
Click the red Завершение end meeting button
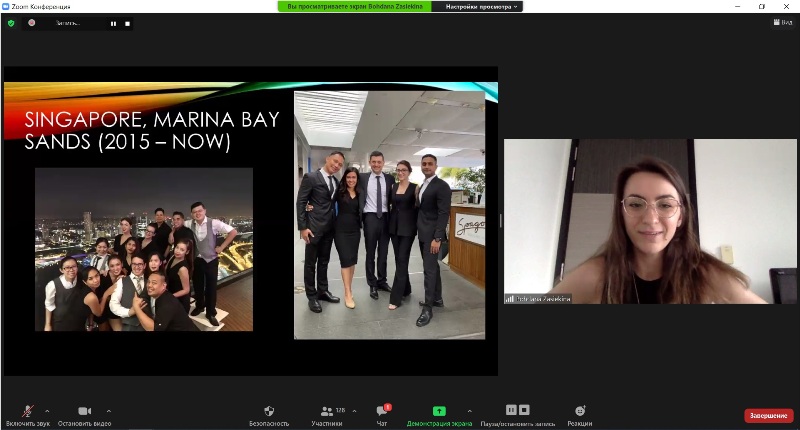coord(768,416)
